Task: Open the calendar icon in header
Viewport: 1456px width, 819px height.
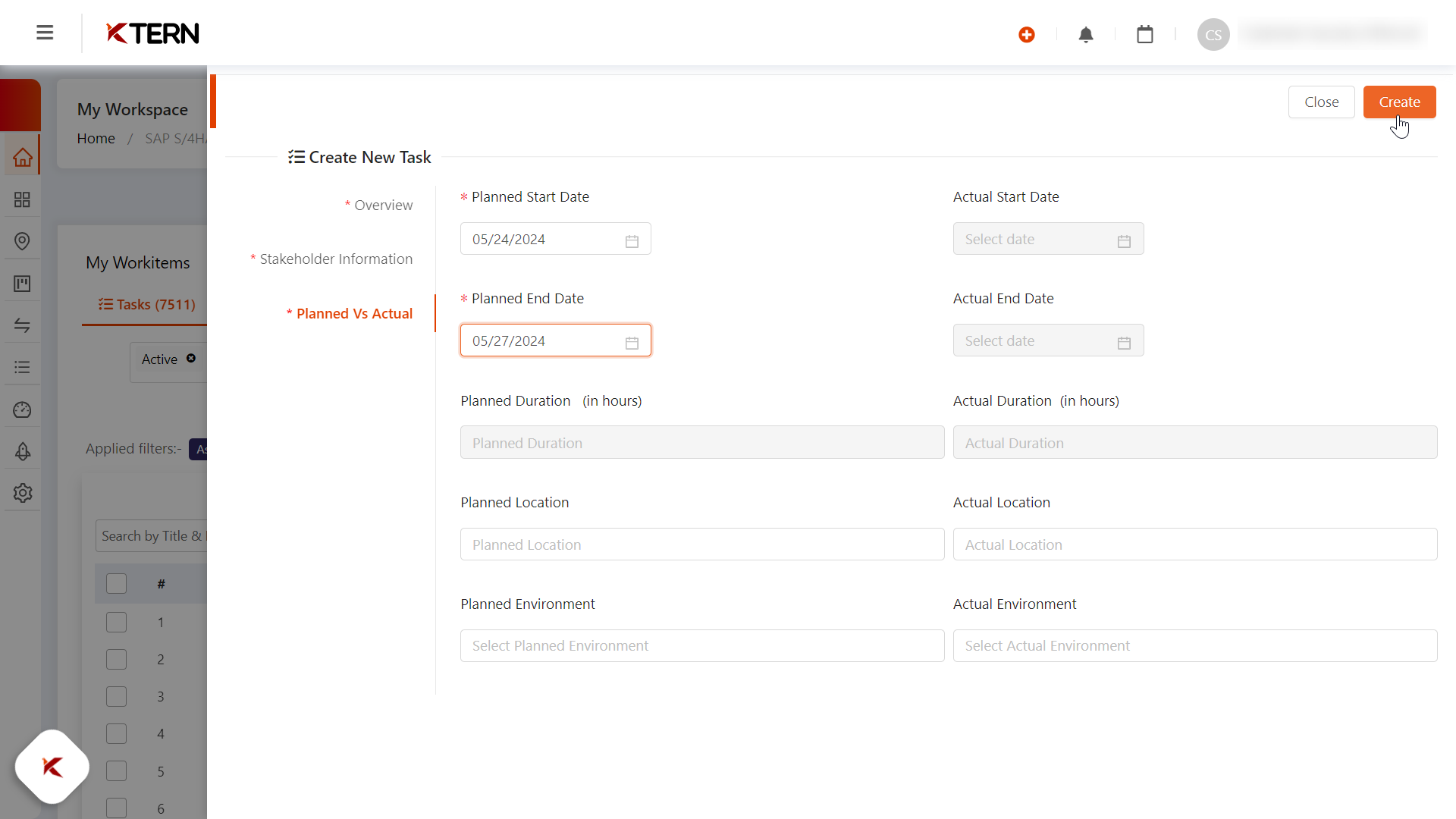Action: pyautogui.click(x=1145, y=35)
